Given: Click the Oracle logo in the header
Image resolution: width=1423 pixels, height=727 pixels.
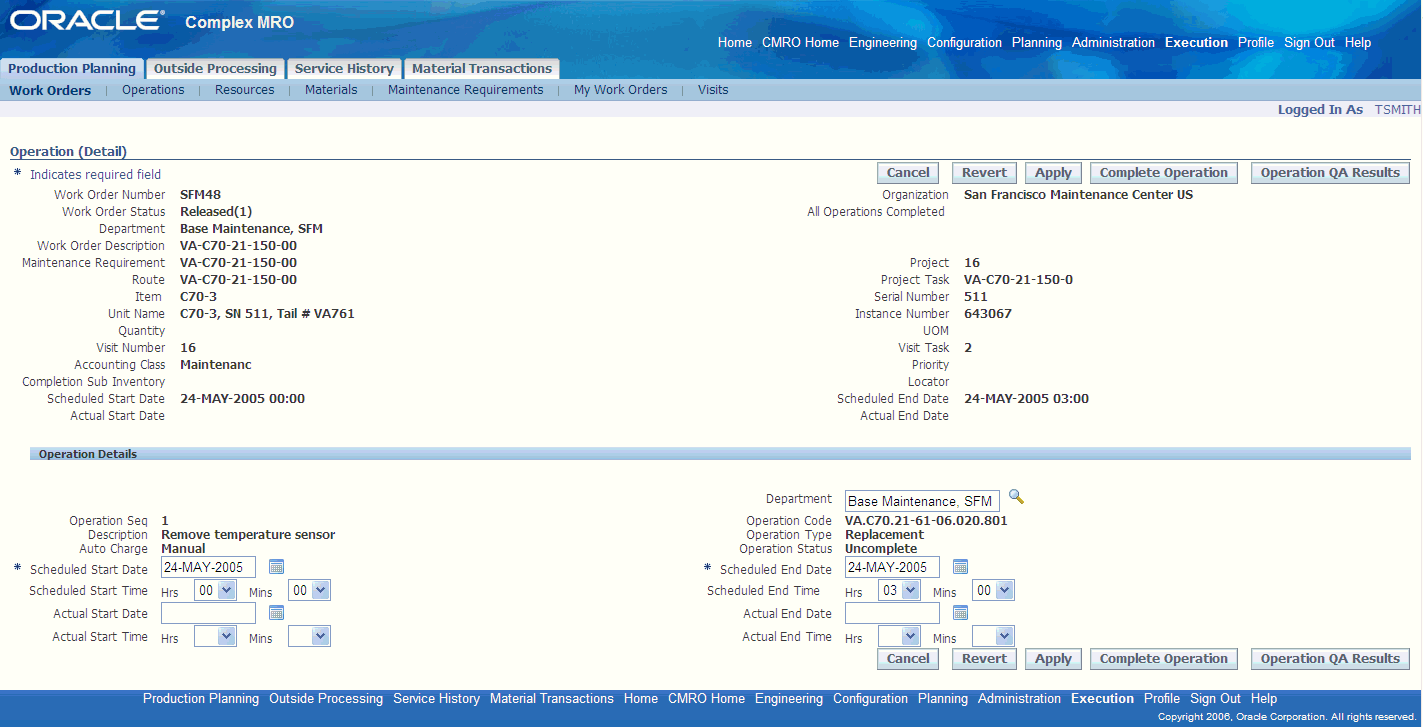Looking at the screenshot, I should pyautogui.click(x=88, y=21).
